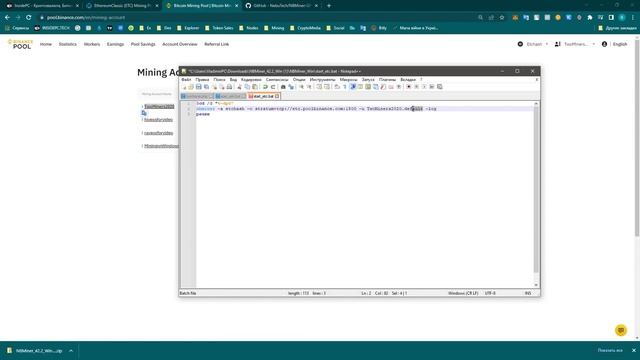Click the Run Macro Multiple Times icon
The height and width of the screenshot is (360, 640).
(x=431, y=87)
